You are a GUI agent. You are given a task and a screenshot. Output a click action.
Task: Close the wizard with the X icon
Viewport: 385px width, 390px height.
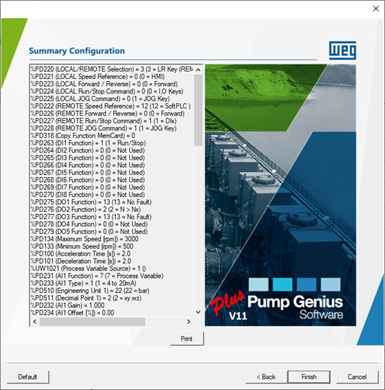point(376,9)
